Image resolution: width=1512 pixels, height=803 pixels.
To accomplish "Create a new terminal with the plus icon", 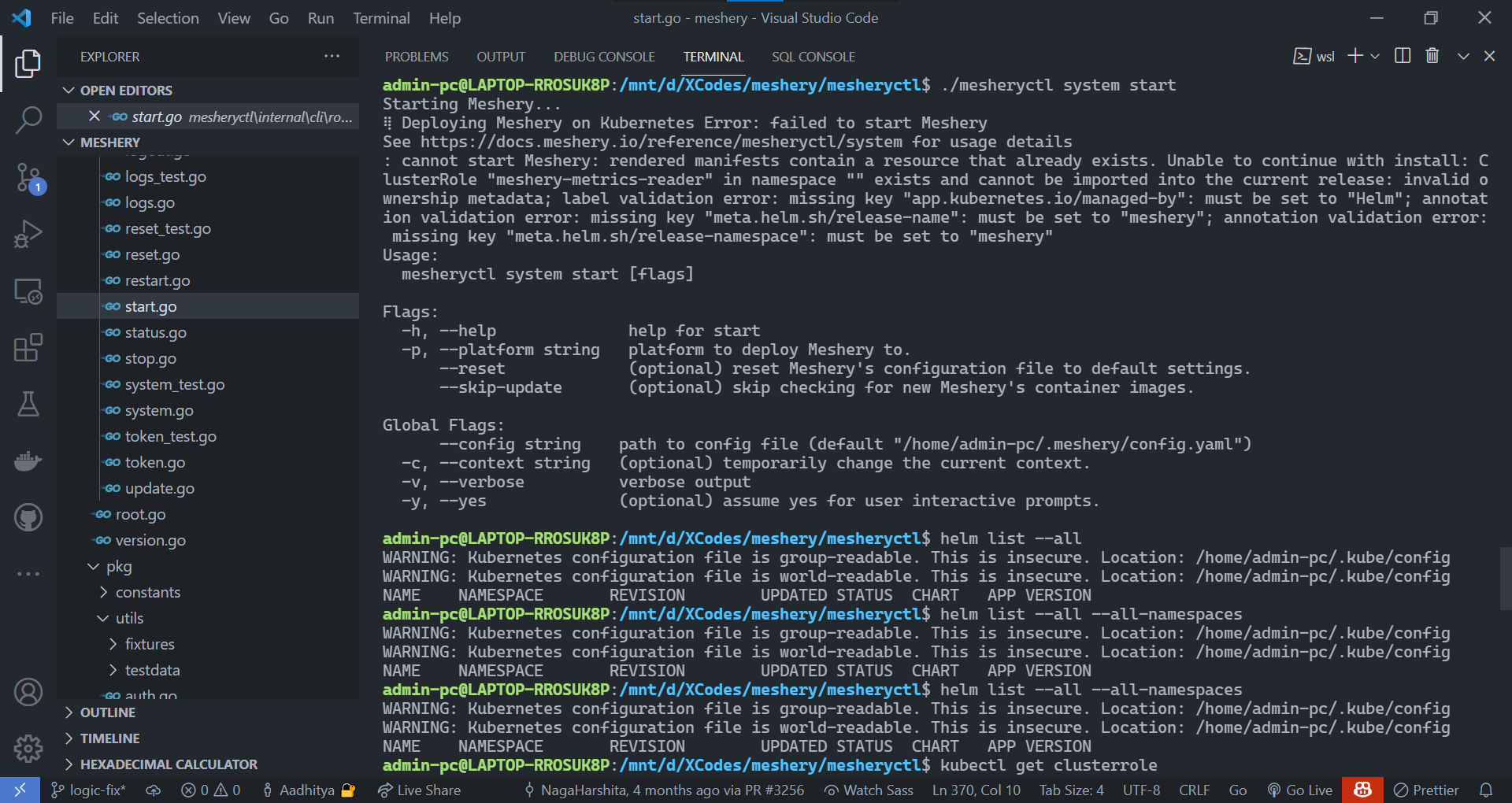I will (x=1354, y=56).
